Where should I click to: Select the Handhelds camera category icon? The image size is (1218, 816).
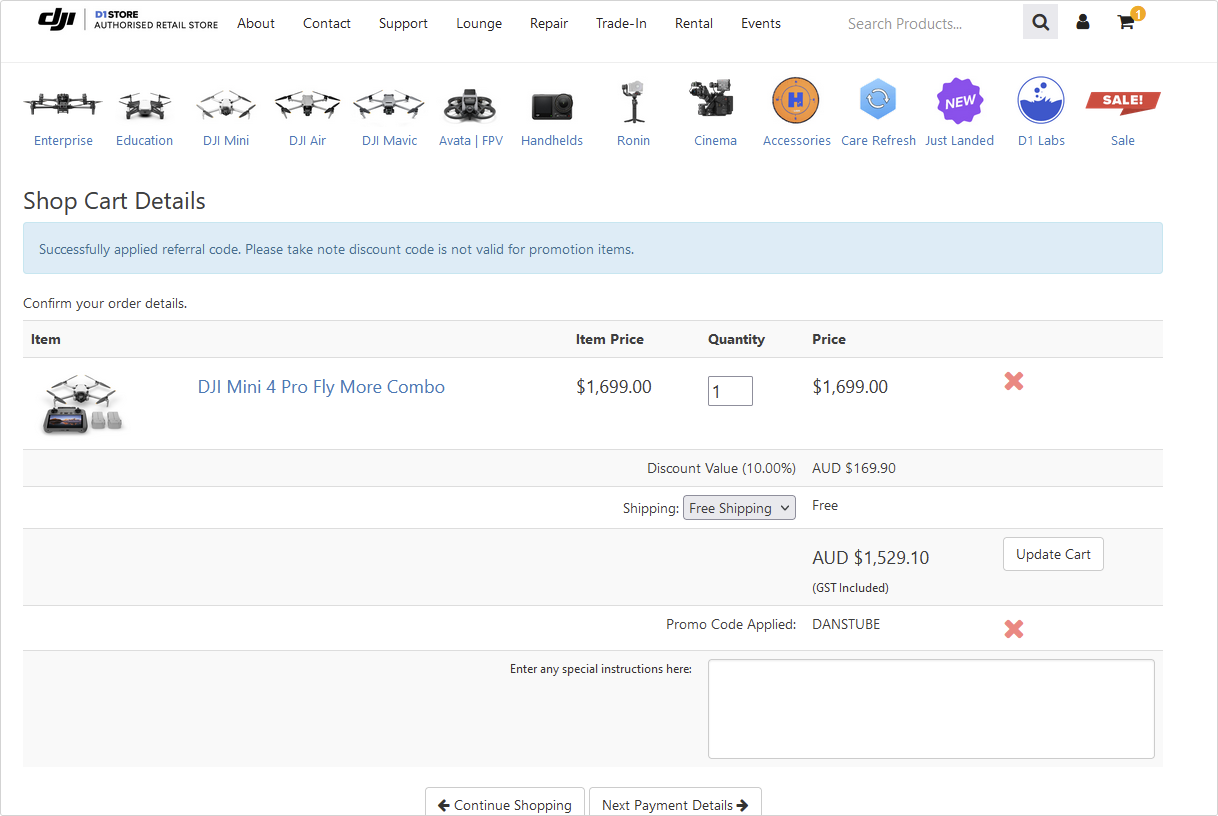552,106
